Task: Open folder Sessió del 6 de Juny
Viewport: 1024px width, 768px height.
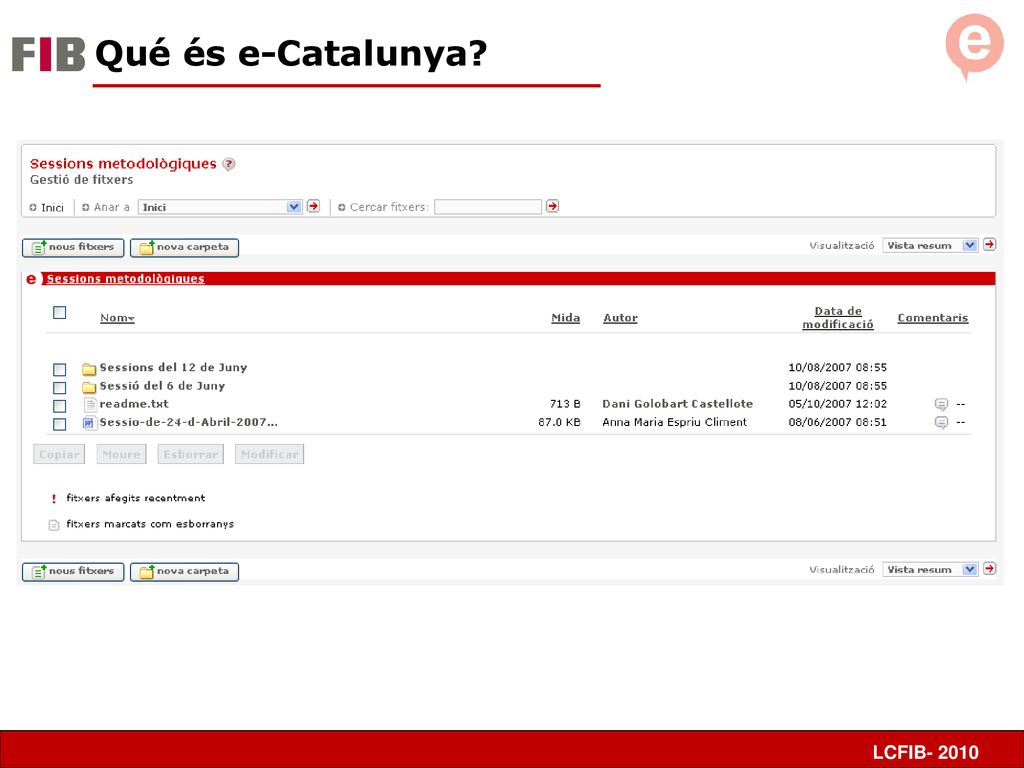Action: click(162, 386)
